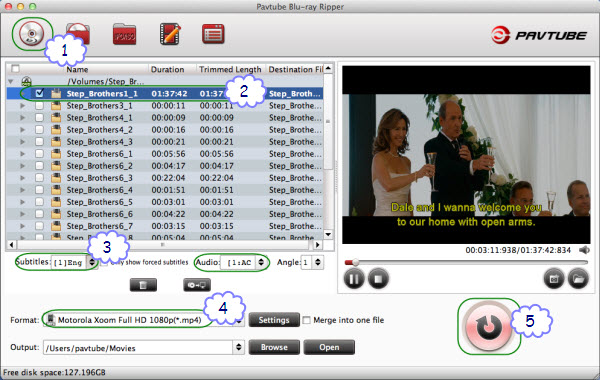
Task: Click folder icon of Step_Brothers4_2 row
Action: tap(56, 130)
